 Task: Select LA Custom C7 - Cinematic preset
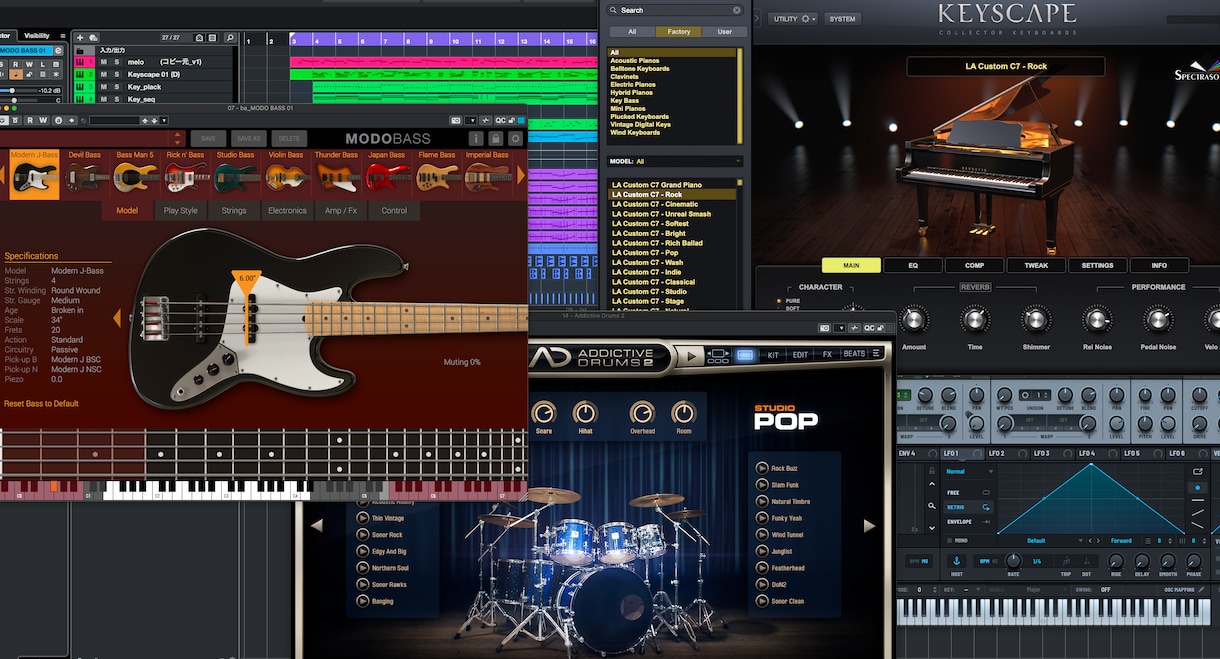[672, 204]
